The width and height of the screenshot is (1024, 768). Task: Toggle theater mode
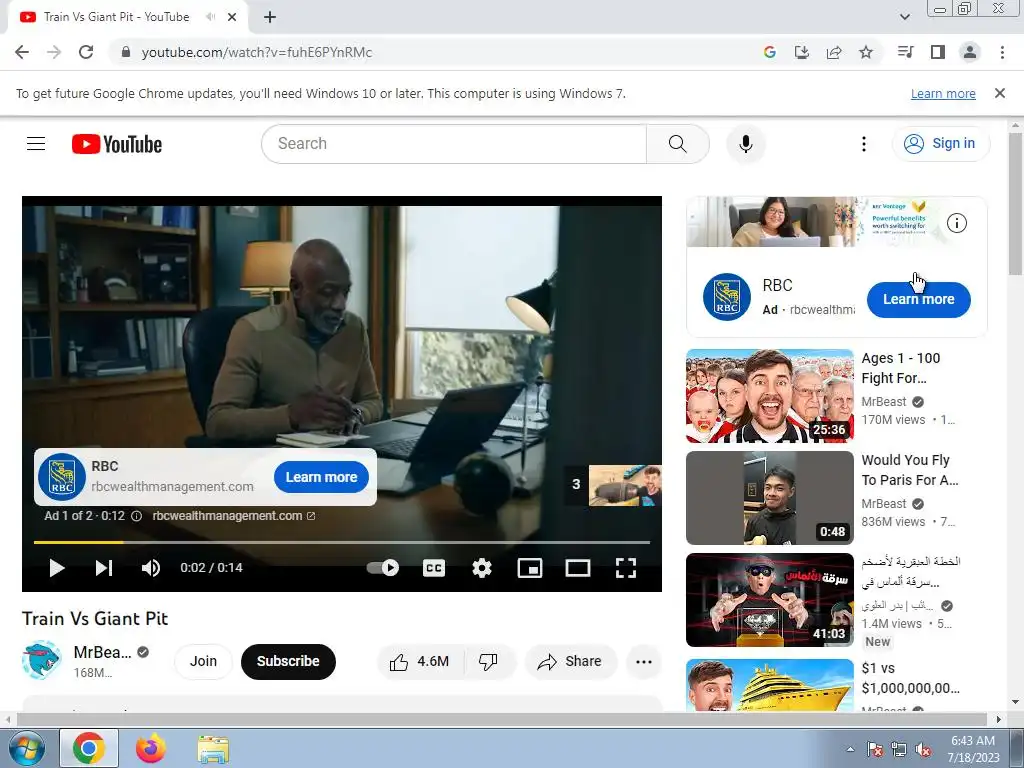(577, 568)
